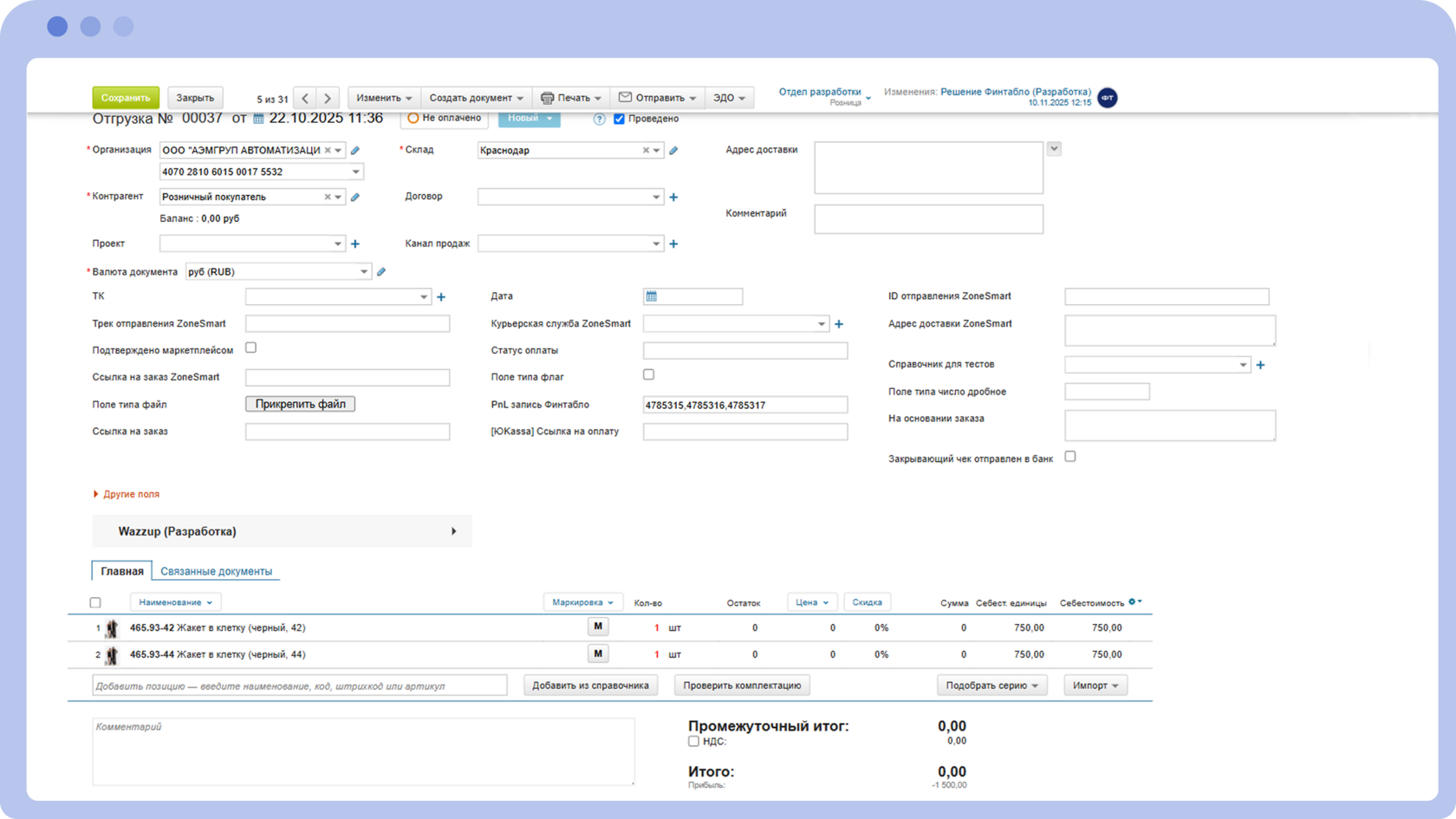This screenshot has width=1456, height=819.
Task: Open table column settings gear icon
Action: tap(1133, 601)
